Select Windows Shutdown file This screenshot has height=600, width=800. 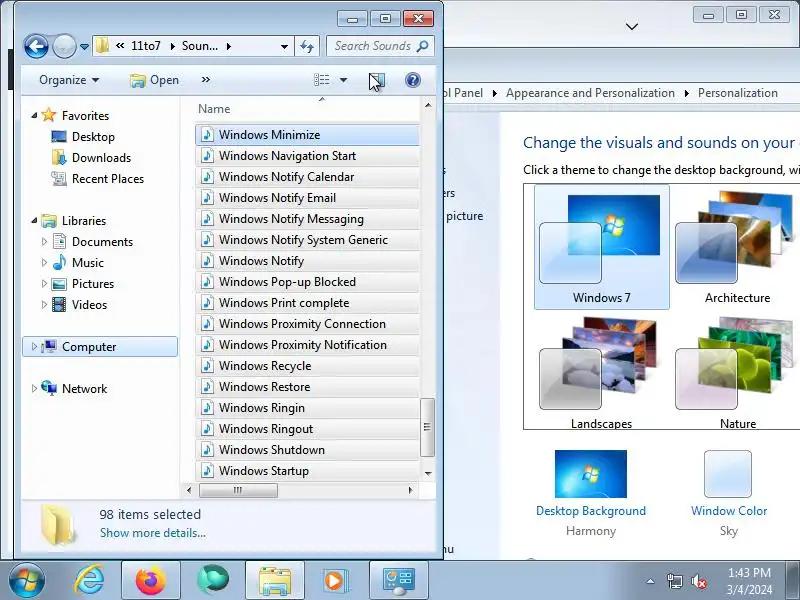coord(307,449)
